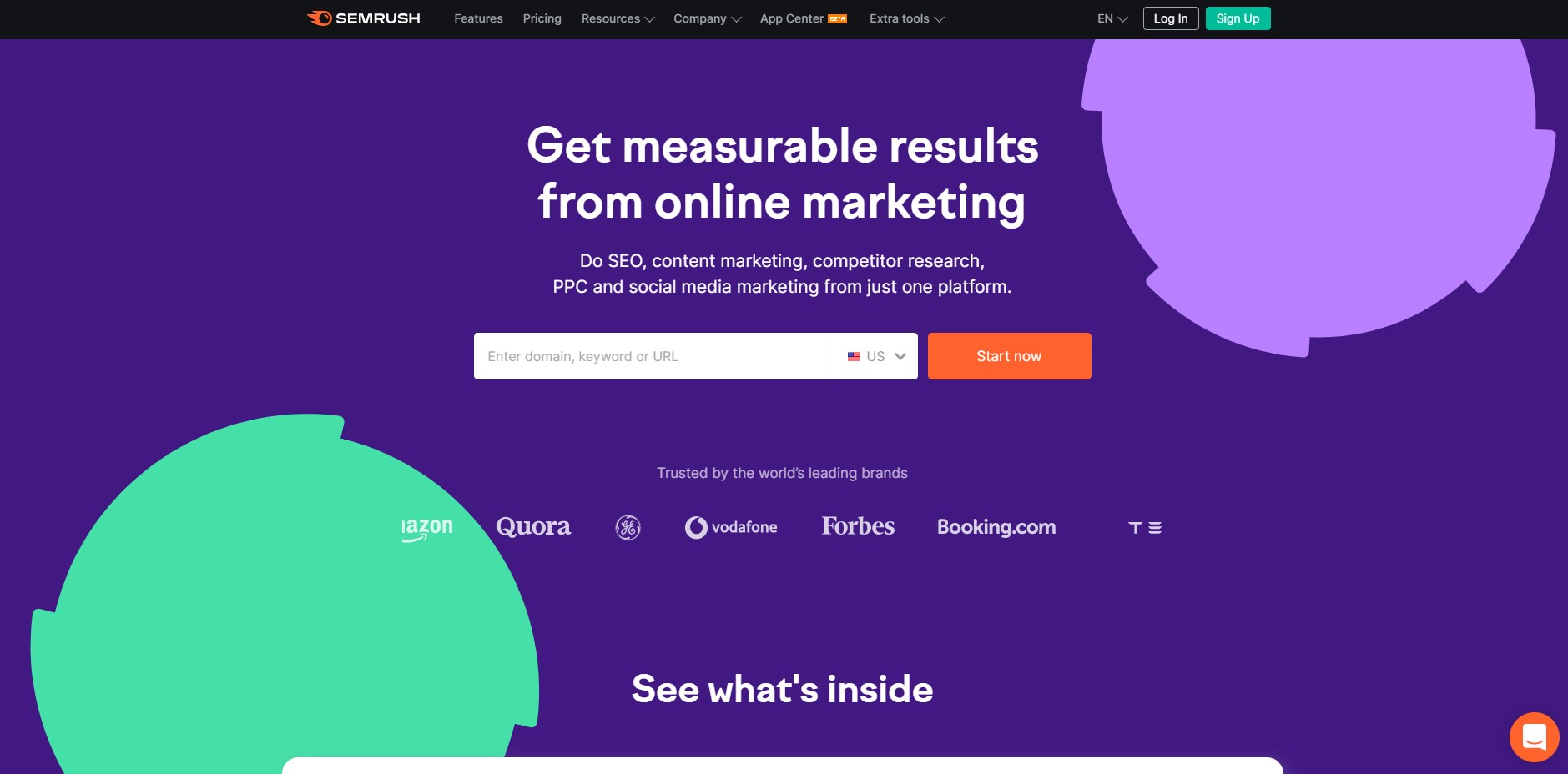
Task: Click the Log In button
Action: (1171, 18)
